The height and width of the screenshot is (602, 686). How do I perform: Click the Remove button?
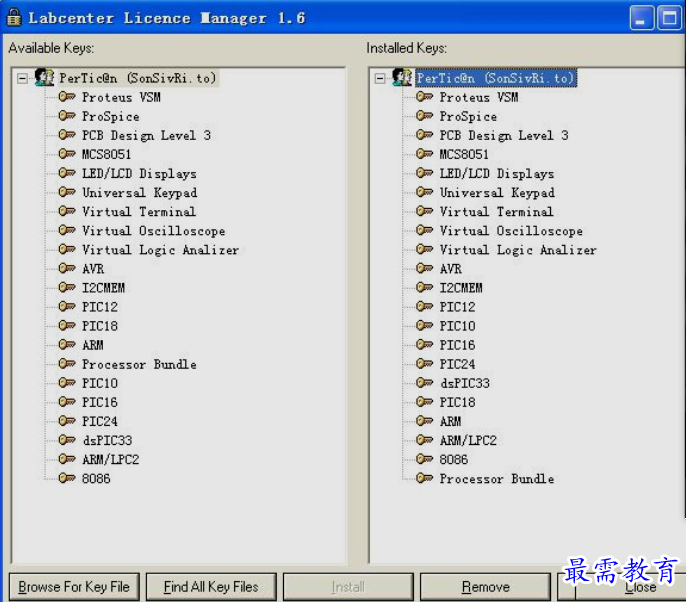coord(485,587)
